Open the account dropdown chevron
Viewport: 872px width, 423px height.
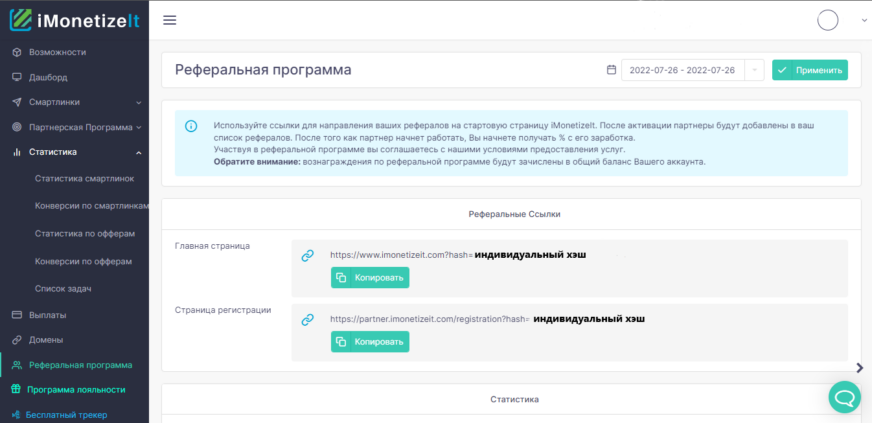(863, 20)
